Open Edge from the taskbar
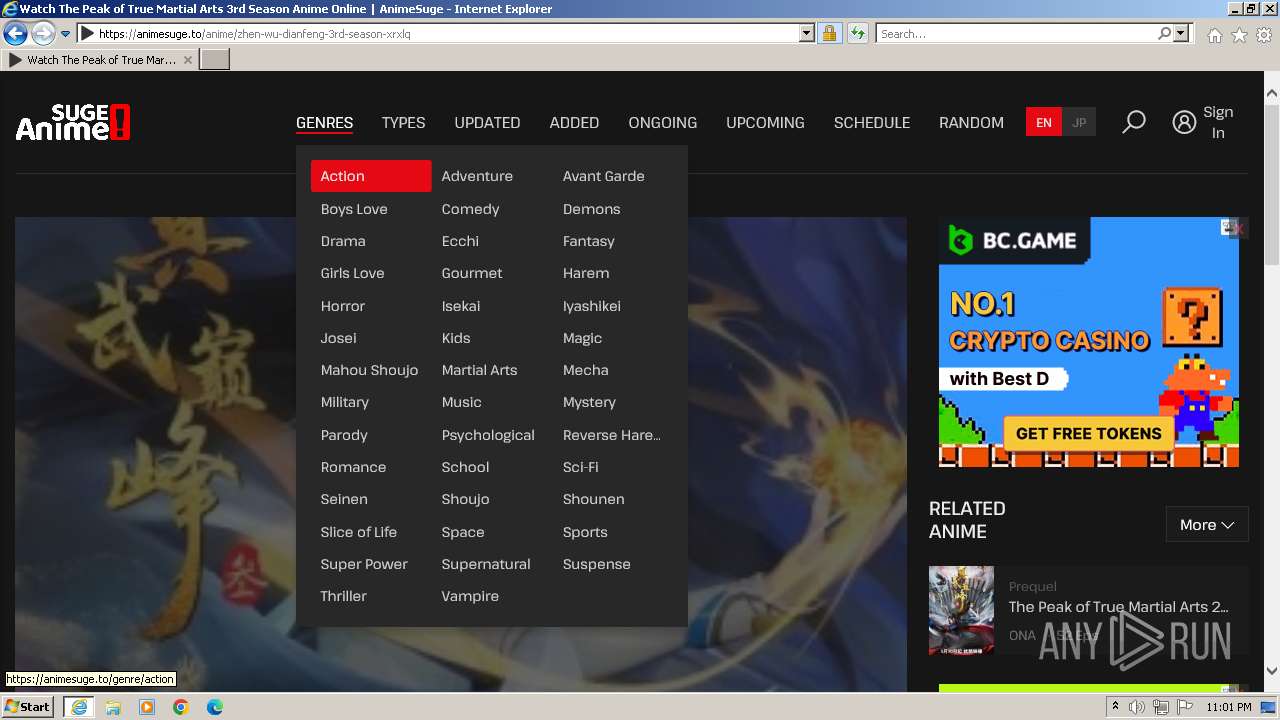 coord(215,707)
